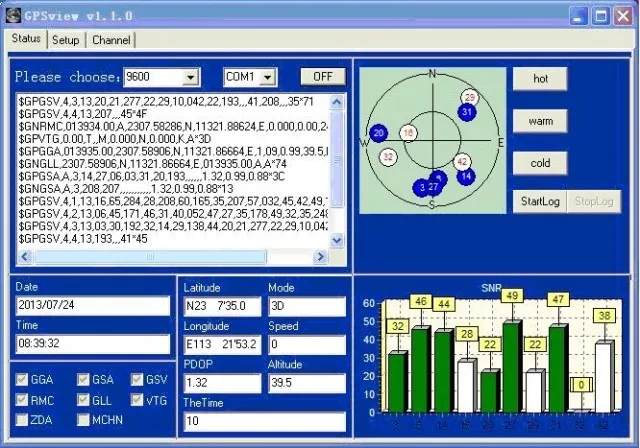This screenshot has width=640, height=448.
Task: Enable the ZDA checkbox
Action: pyautogui.click(x=22, y=419)
